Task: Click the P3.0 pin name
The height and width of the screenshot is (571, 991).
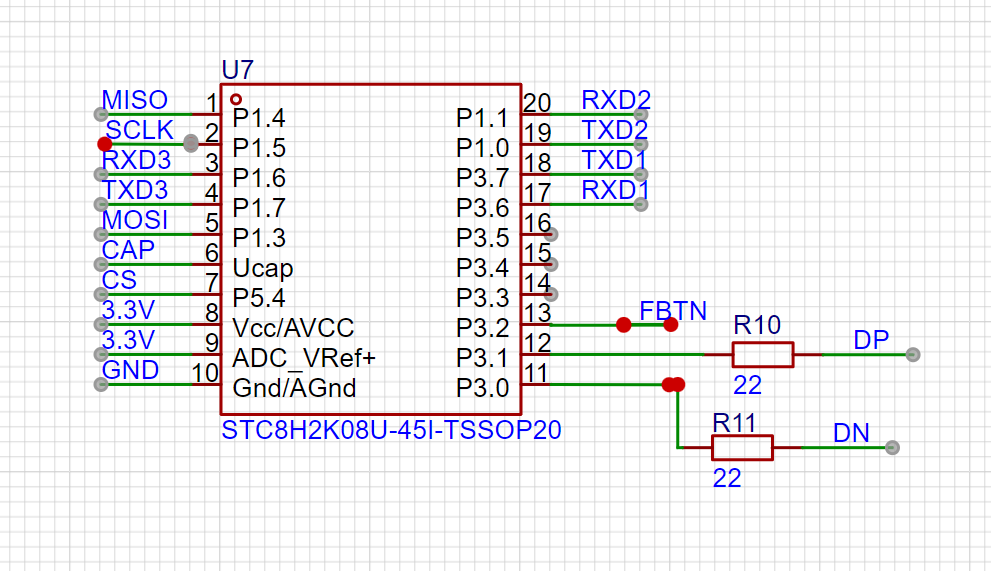Action: tap(483, 388)
